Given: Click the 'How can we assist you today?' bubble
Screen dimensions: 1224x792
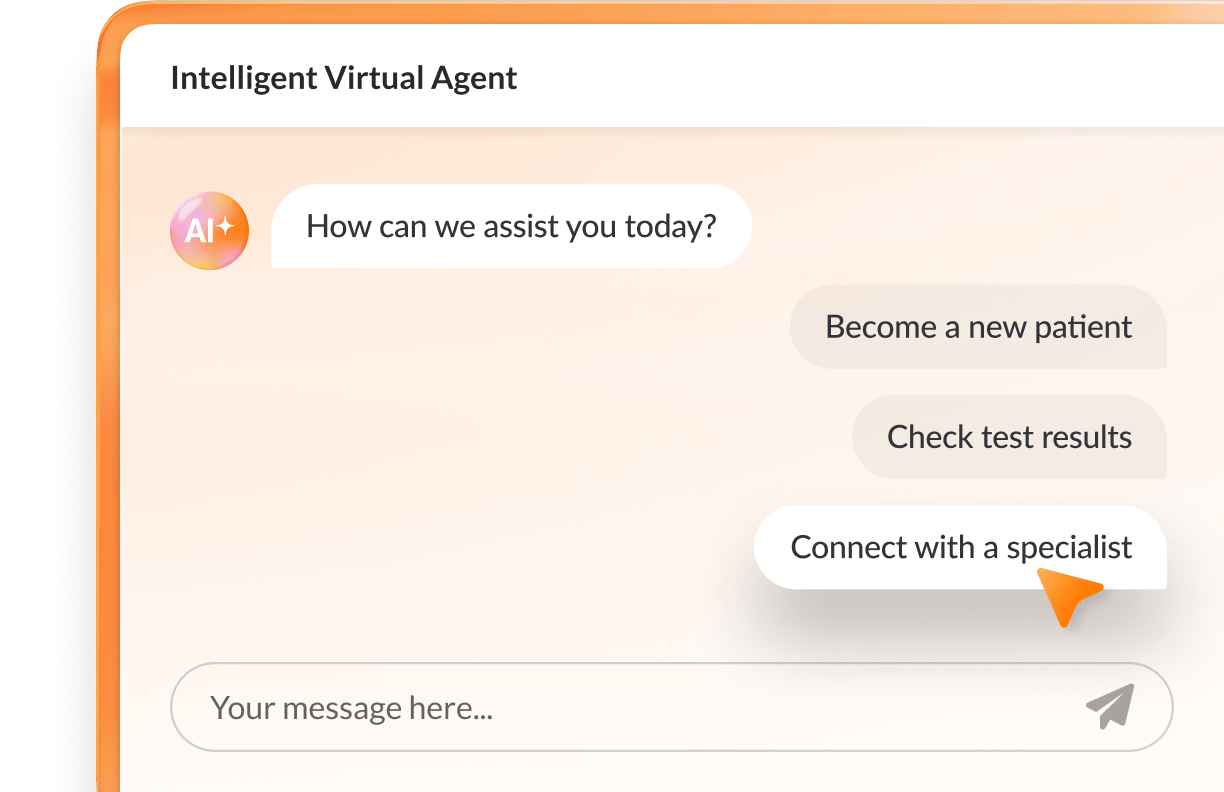Looking at the screenshot, I should pyautogui.click(x=511, y=226).
